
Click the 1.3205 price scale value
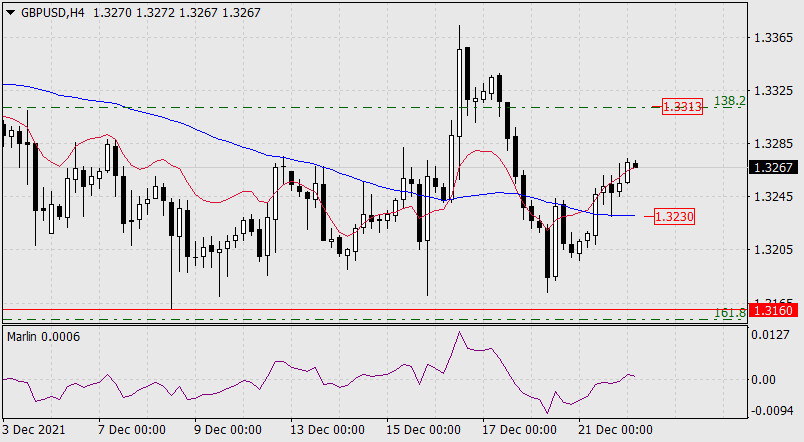773,250
